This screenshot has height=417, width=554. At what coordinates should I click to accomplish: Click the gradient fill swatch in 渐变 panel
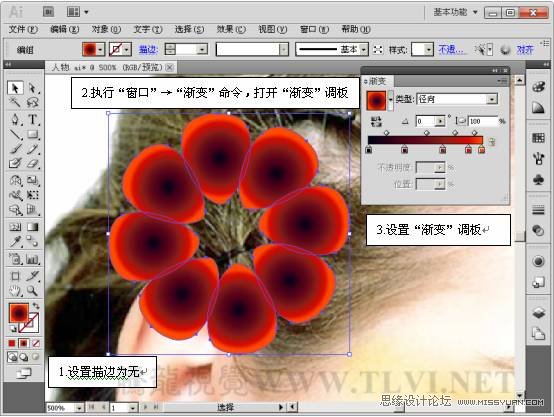click(377, 100)
